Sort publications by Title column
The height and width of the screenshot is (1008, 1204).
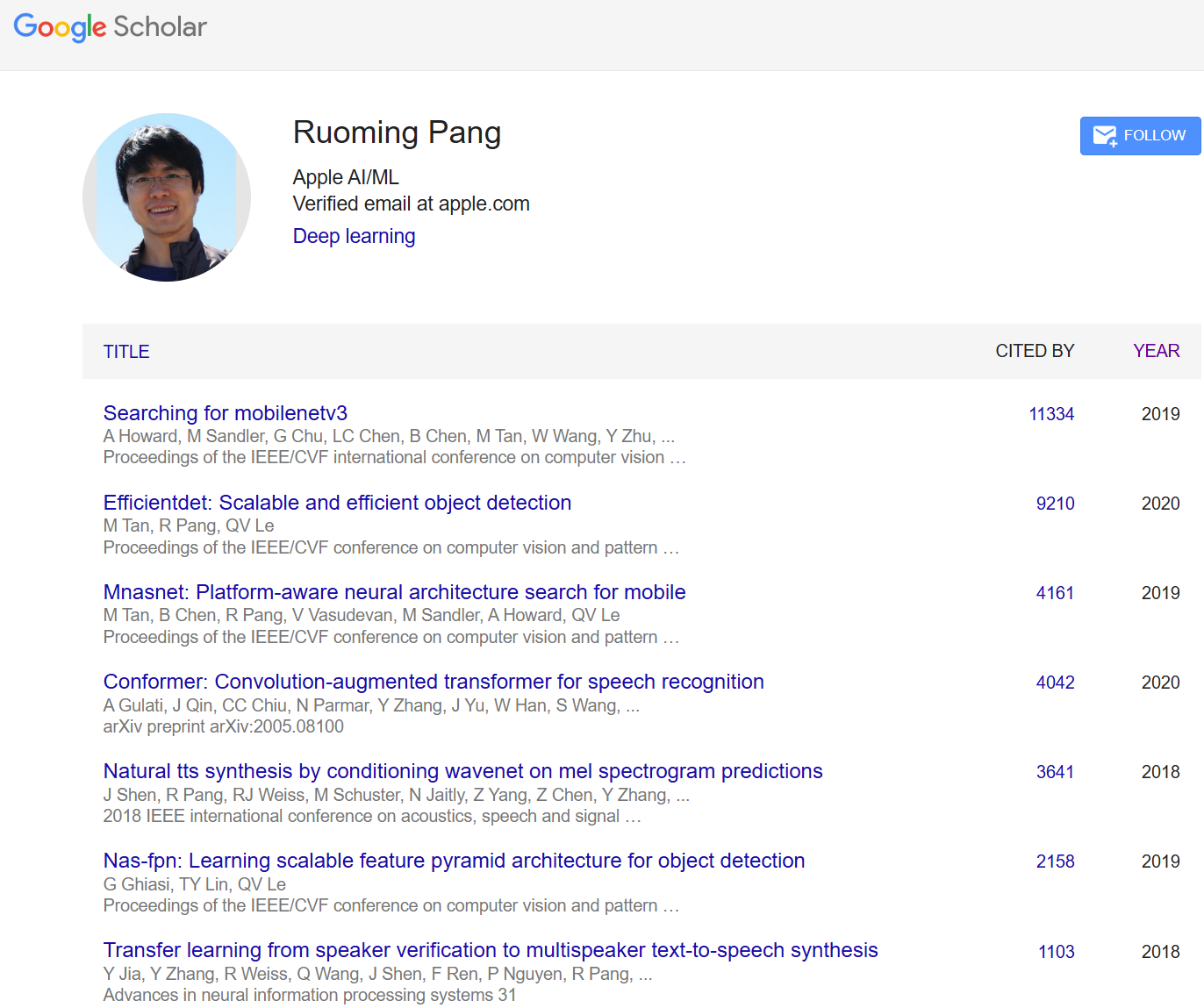[126, 352]
